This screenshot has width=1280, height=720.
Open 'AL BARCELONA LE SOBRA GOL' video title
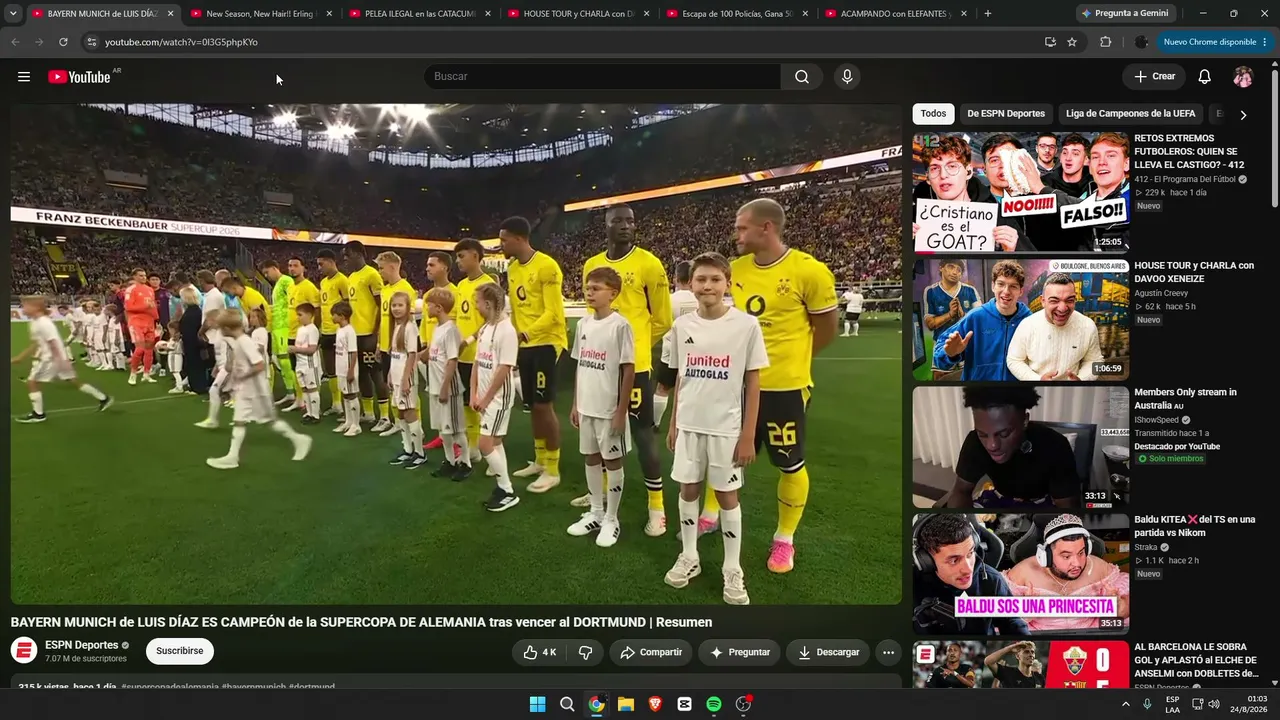pos(1195,660)
